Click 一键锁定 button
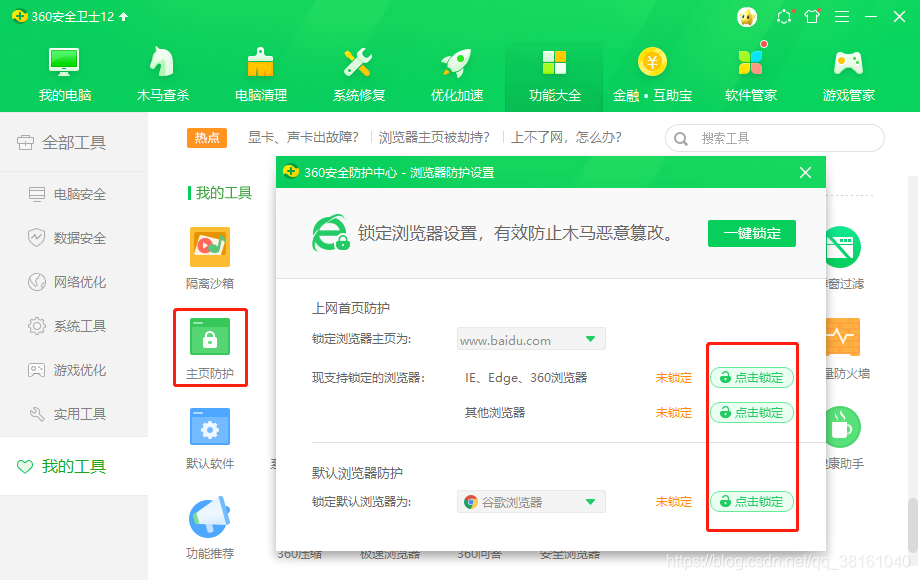This screenshot has width=920, height=580. 752,233
